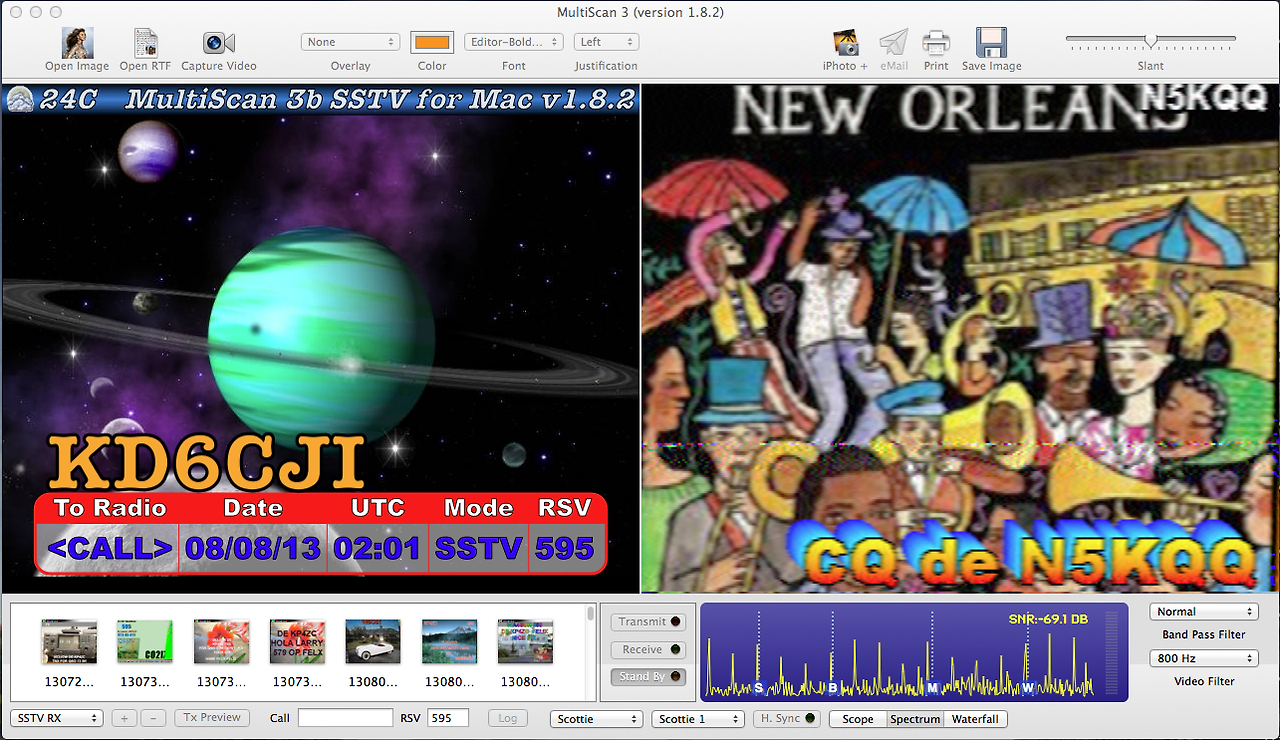Select the first thumbnail in the image list
This screenshot has width=1280, height=740.
69,641
